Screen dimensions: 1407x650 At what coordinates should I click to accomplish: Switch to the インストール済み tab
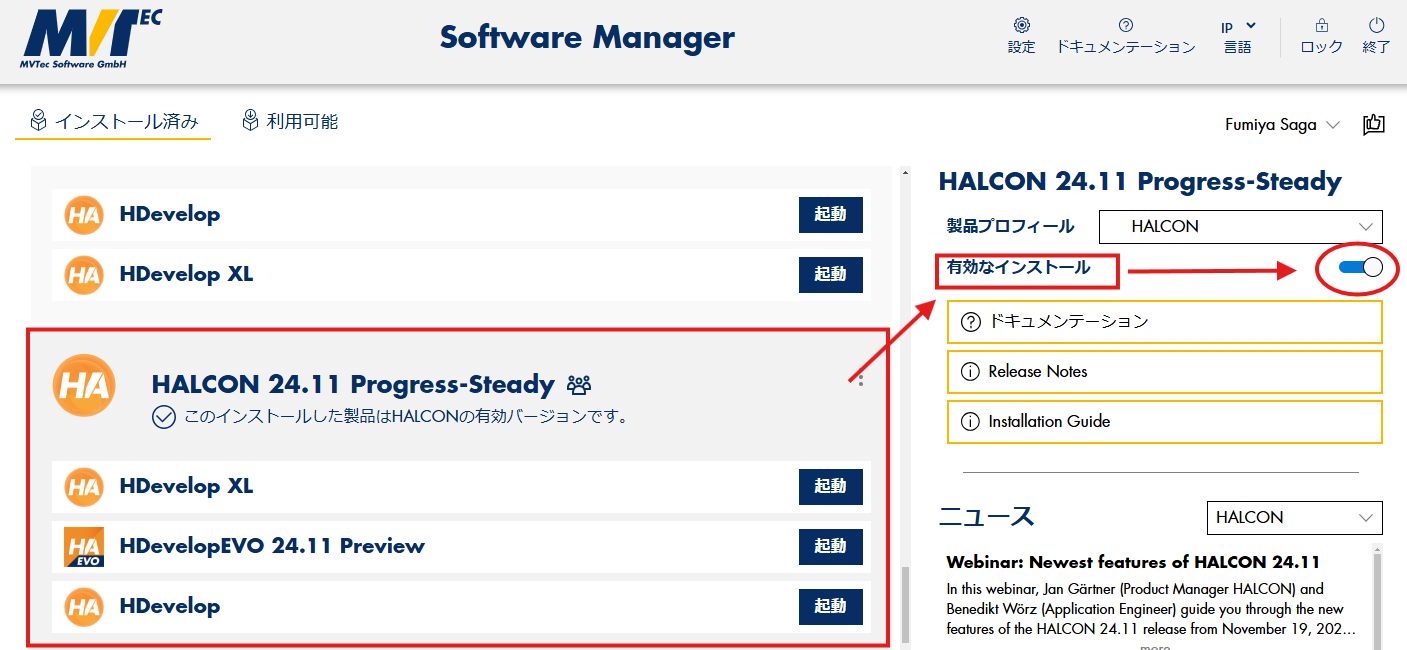113,122
